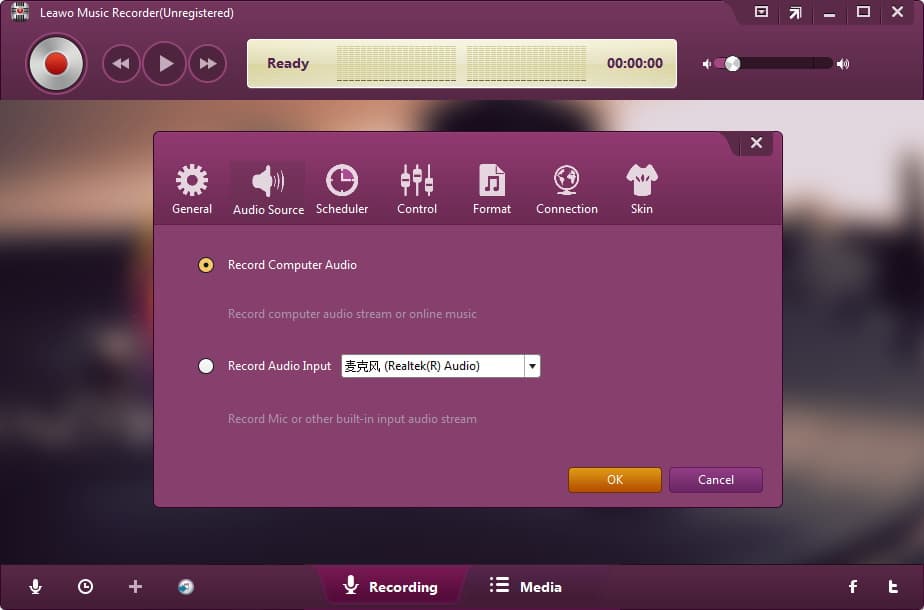Open the title bar dropdown menu icon
Screen dimensions: 924x610
pos(761,13)
